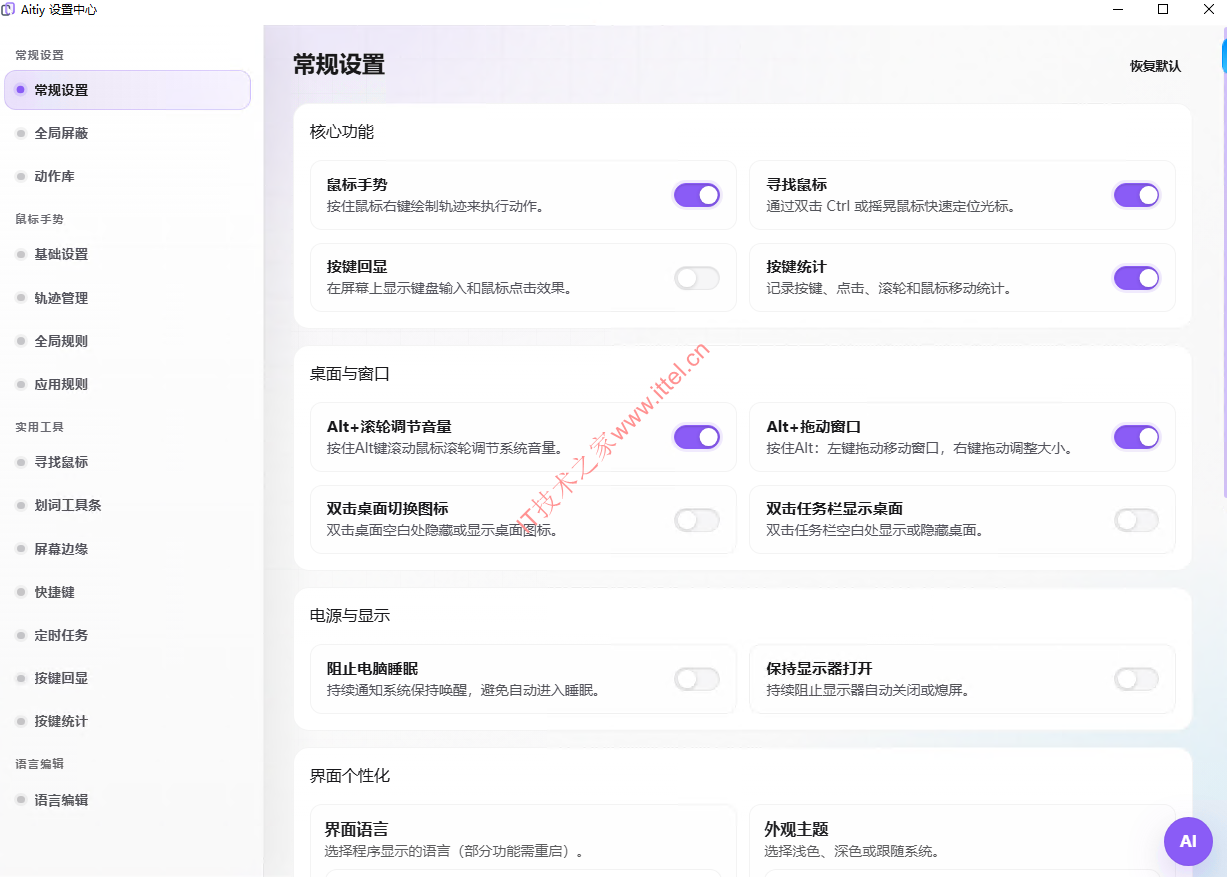Enable 双击桌面切换图标 toggle
This screenshot has width=1227, height=877.
pyautogui.click(x=697, y=520)
